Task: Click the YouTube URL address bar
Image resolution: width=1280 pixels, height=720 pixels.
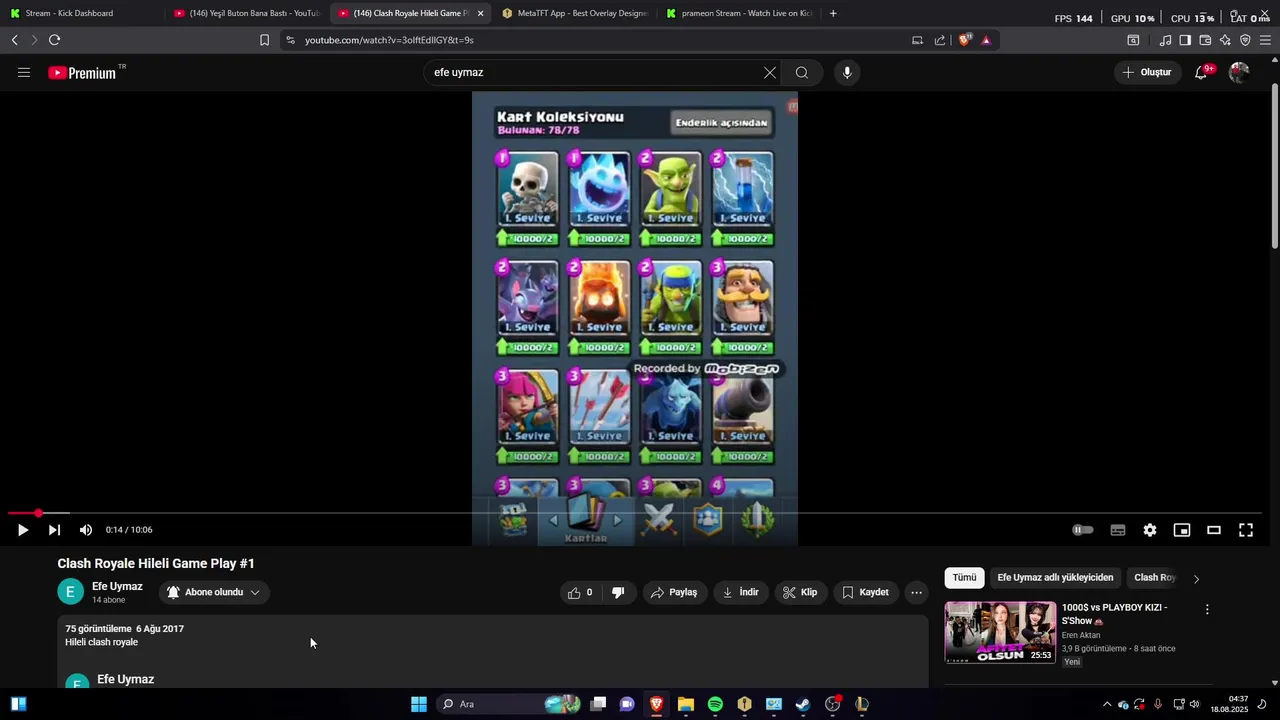Action: [600, 40]
